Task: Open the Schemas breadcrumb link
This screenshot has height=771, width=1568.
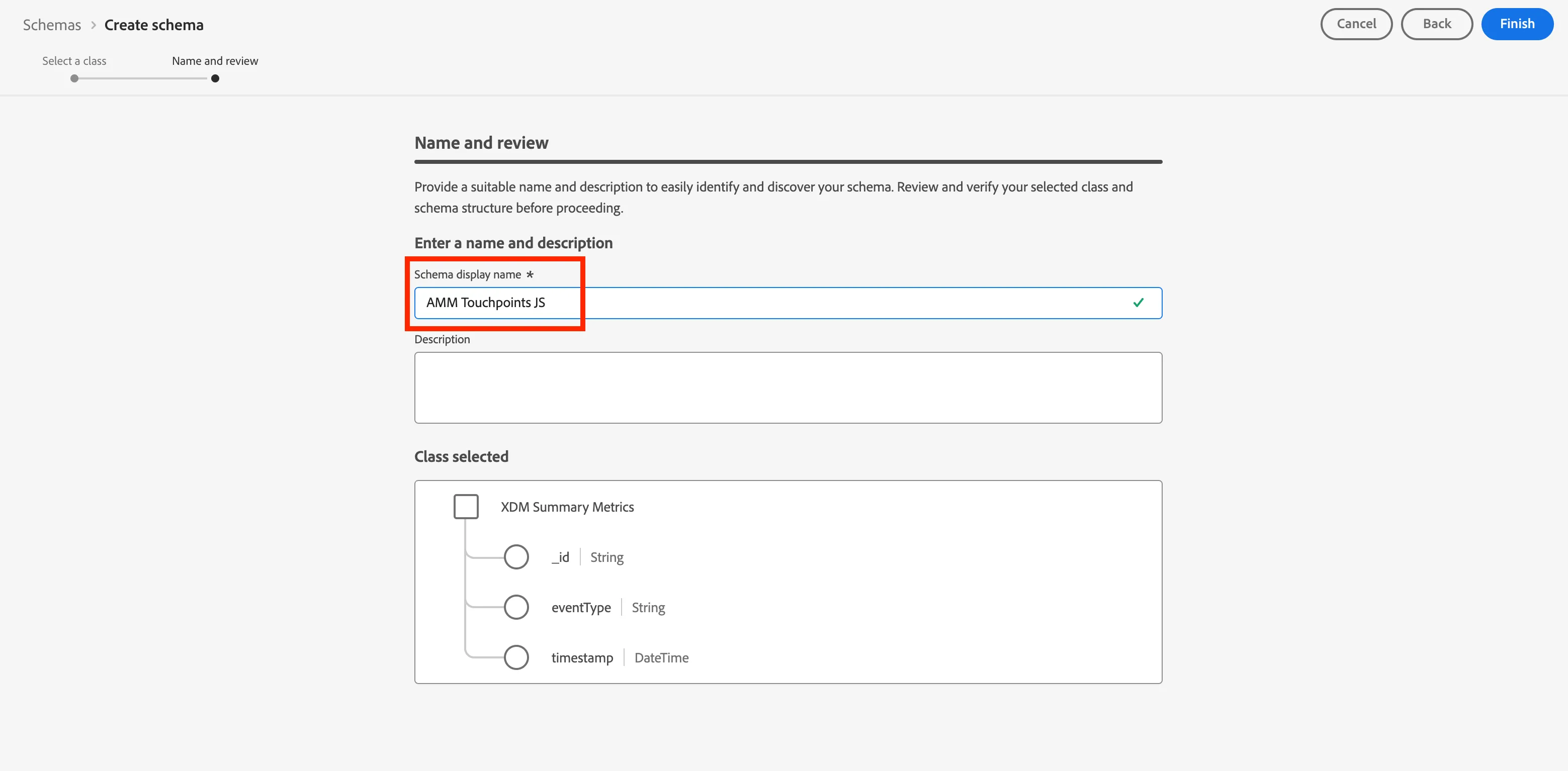Action: coord(52,25)
